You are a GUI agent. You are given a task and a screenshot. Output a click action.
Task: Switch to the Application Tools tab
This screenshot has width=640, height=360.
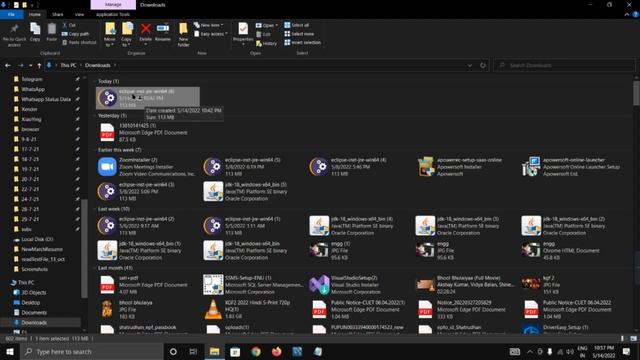click(113, 14)
